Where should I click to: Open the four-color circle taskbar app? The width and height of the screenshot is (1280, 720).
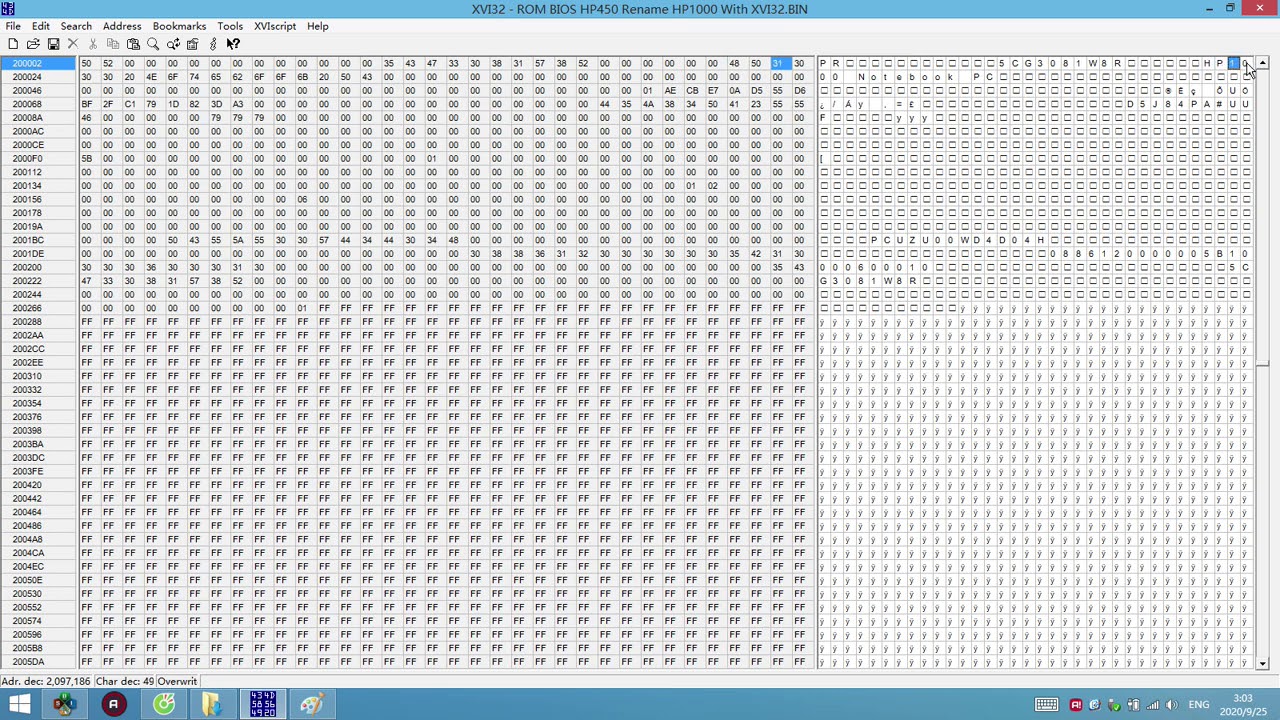click(x=64, y=705)
